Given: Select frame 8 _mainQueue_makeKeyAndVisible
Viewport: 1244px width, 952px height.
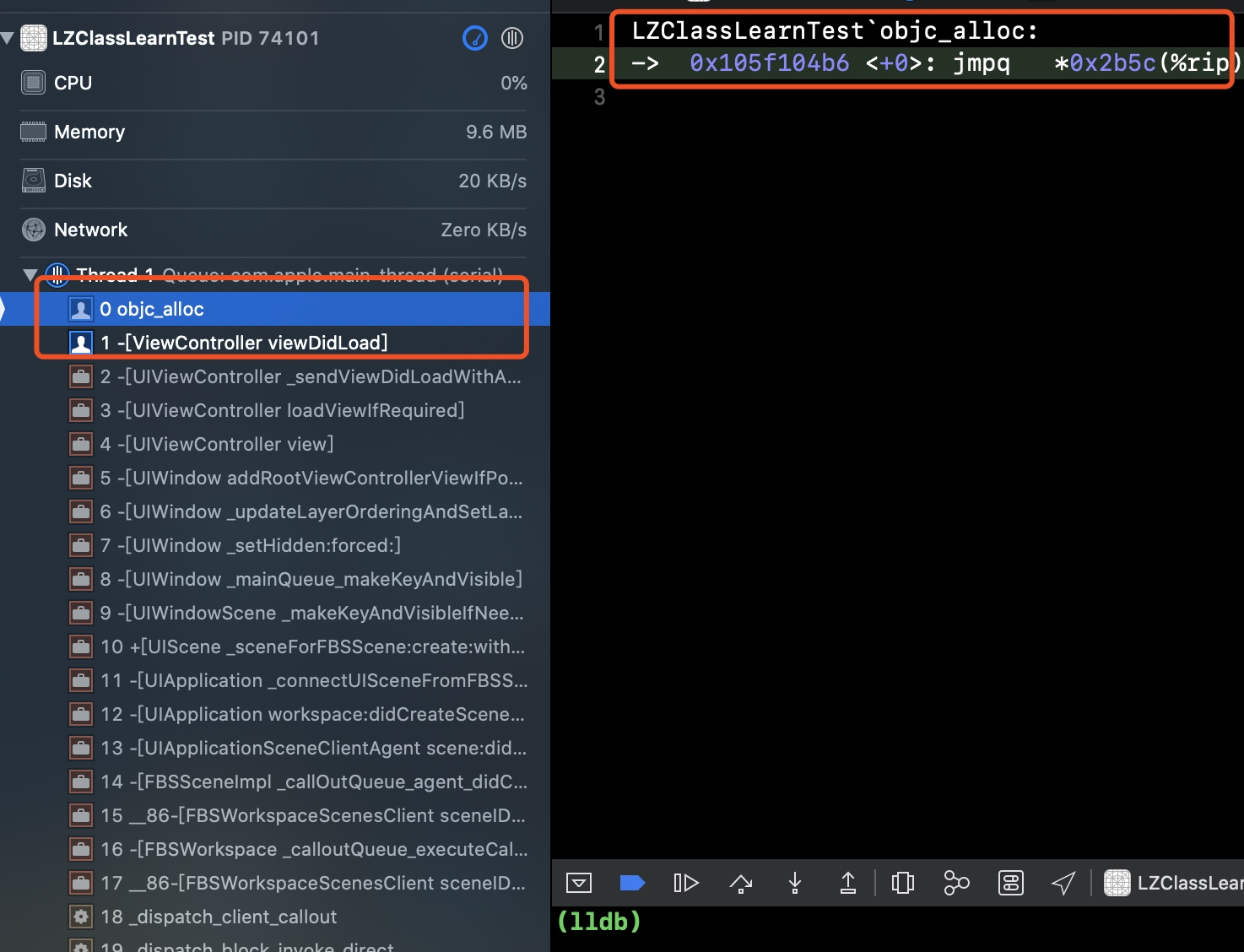Looking at the screenshot, I should [275, 579].
